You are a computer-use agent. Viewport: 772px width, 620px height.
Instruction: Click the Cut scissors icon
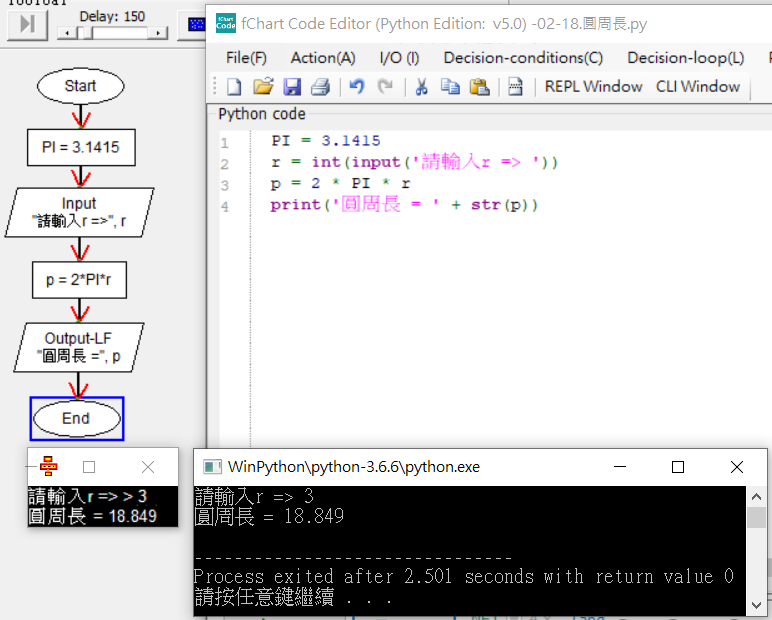421,87
